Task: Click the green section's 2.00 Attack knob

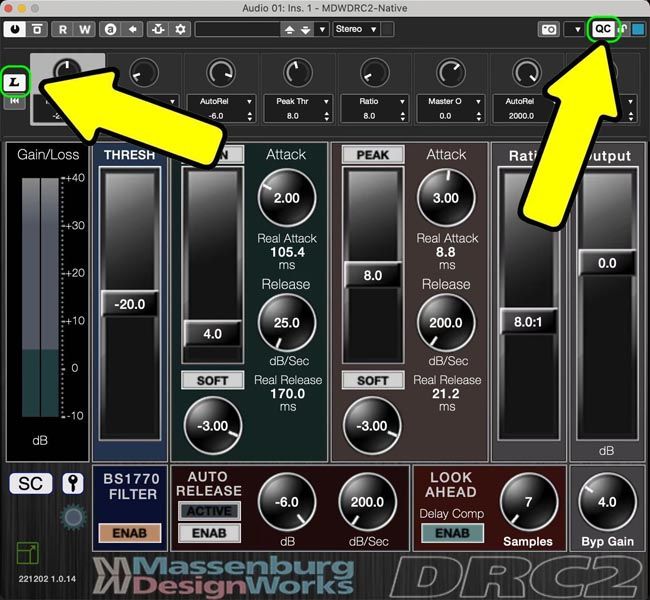Action: coord(287,198)
